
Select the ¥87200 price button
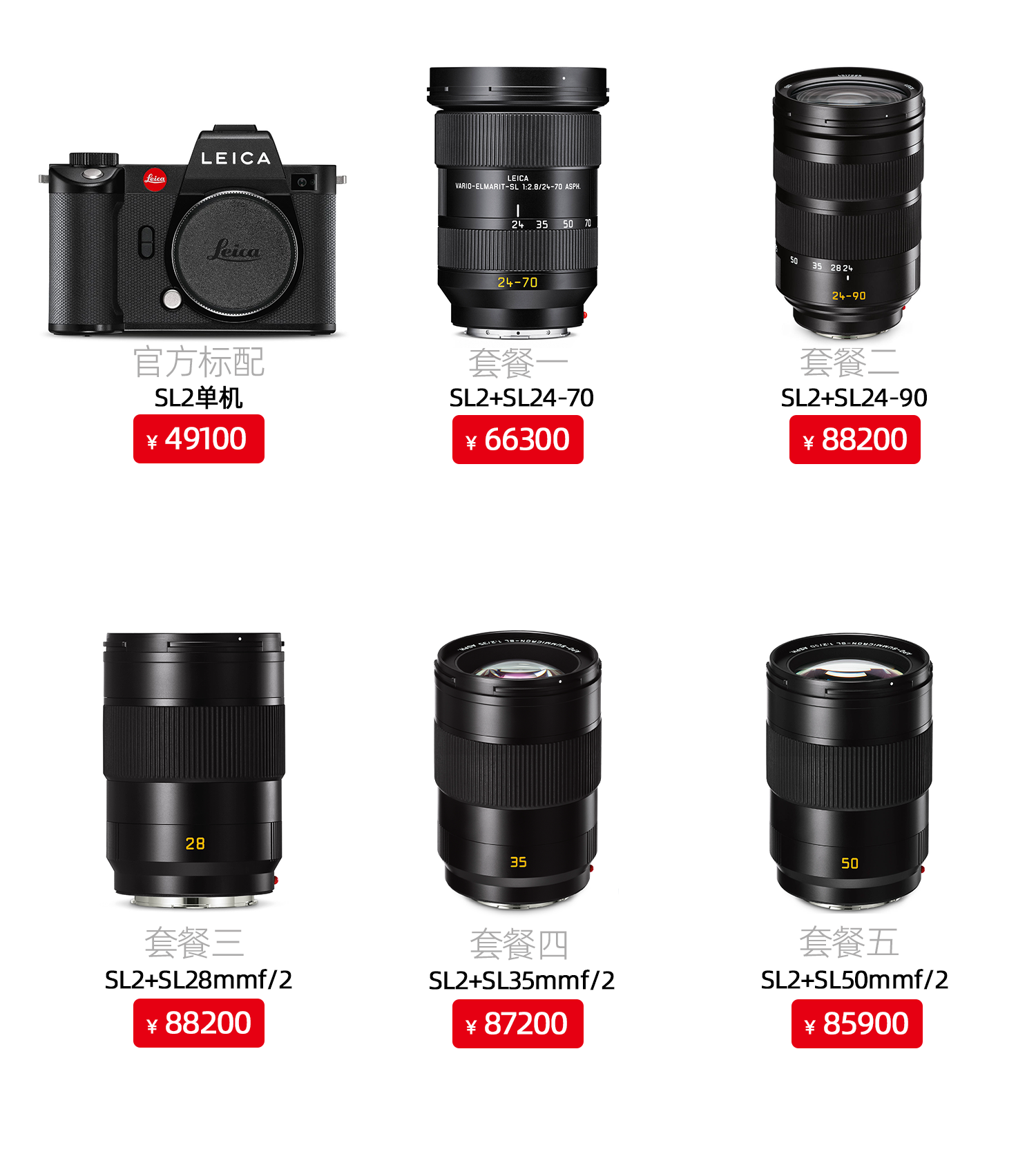point(518,1023)
